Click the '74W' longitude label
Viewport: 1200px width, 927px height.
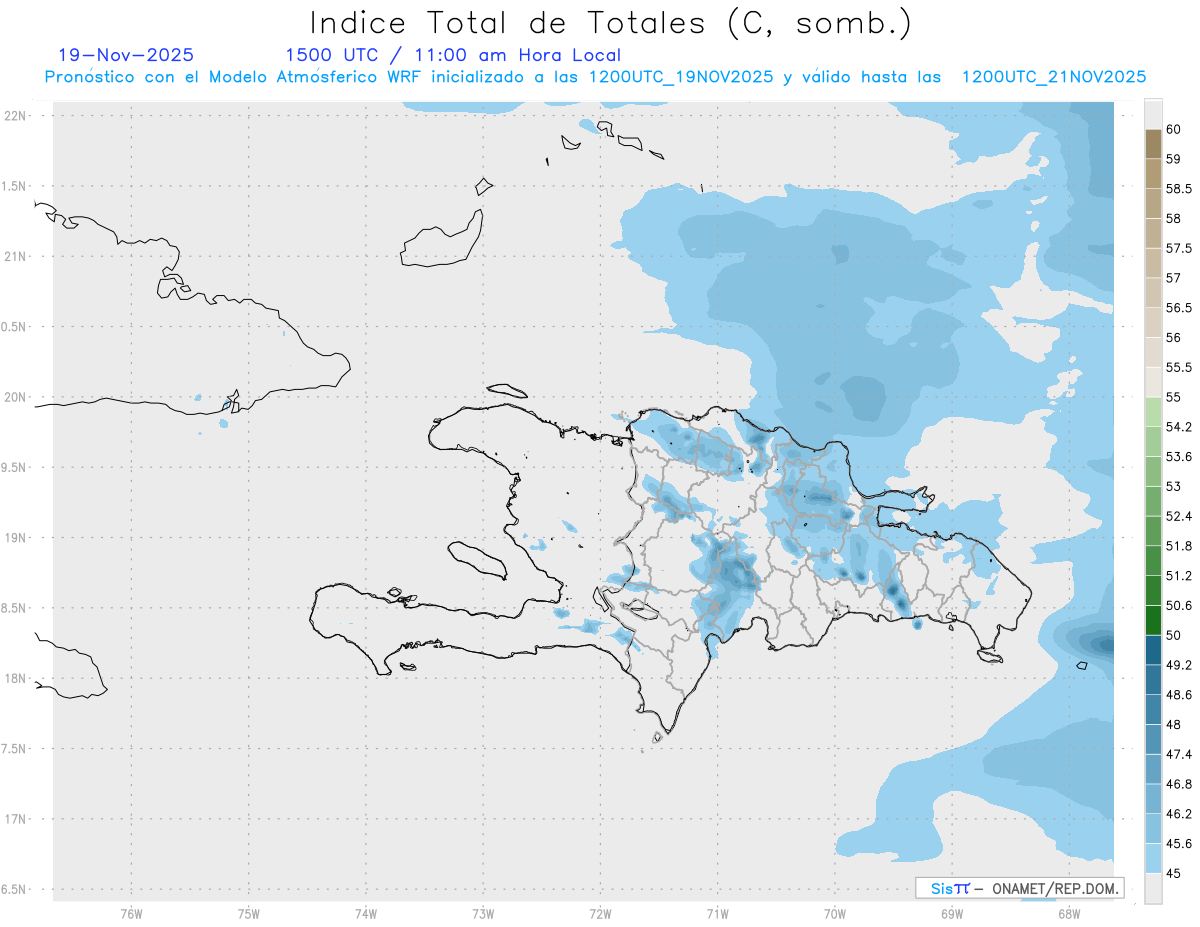click(366, 913)
